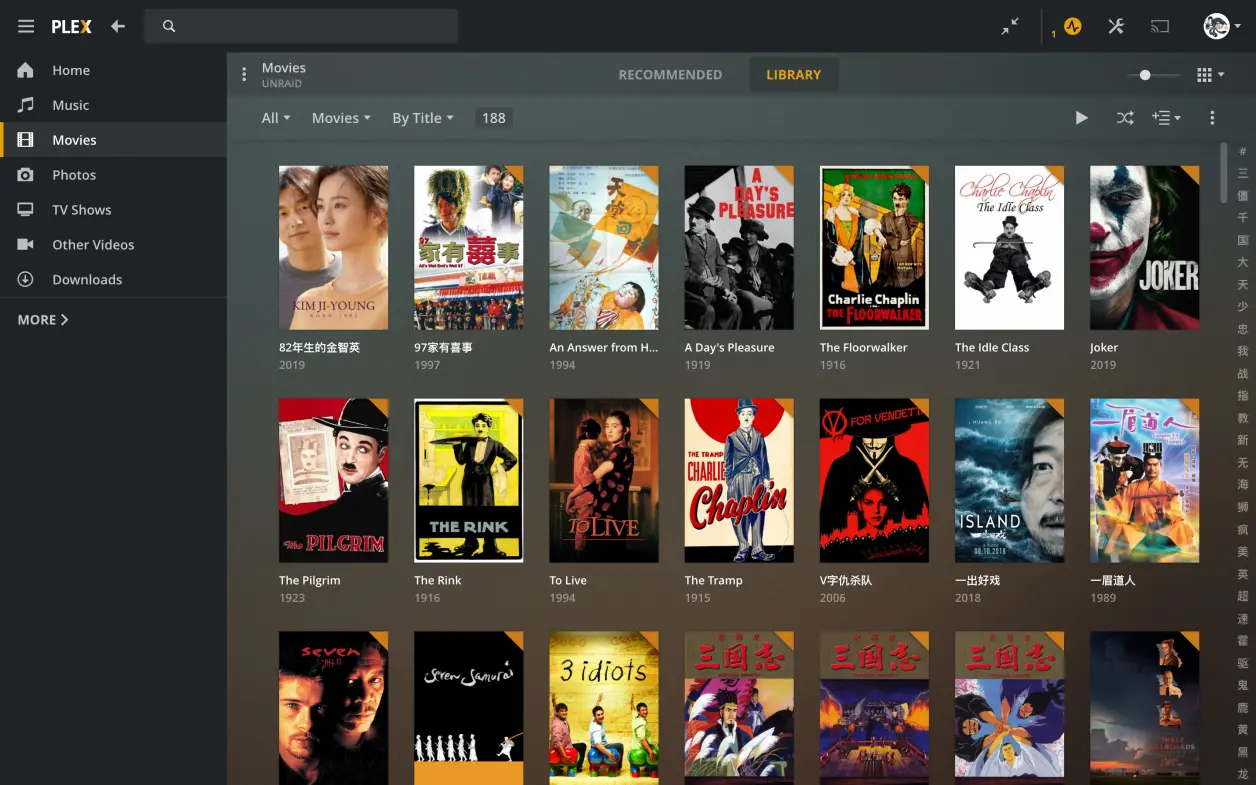
Task: Switch to the Recommended tab
Action: (670, 75)
